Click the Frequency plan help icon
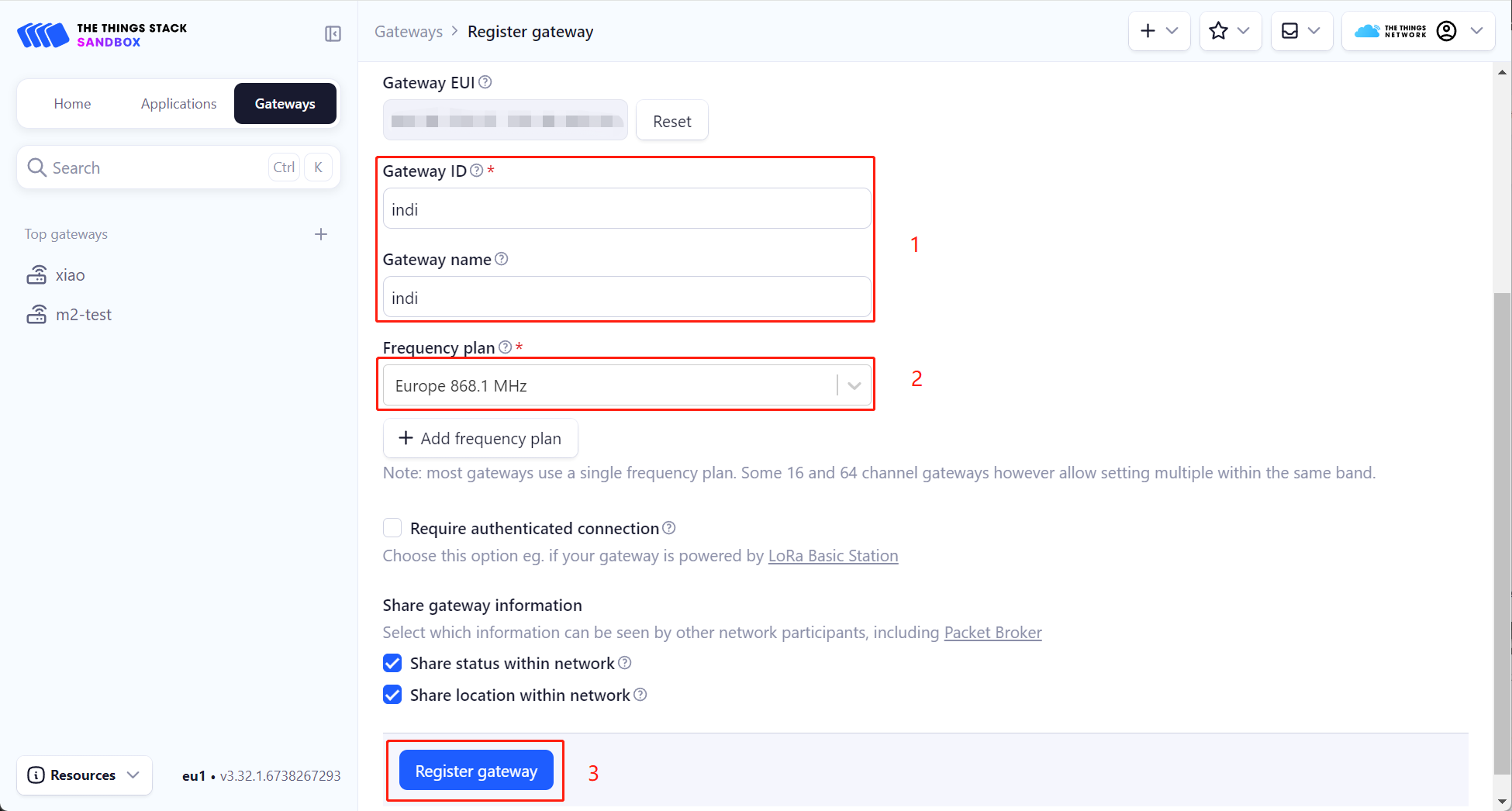Image resolution: width=1512 pixels, height=811 pixels. tap(506, 347)
